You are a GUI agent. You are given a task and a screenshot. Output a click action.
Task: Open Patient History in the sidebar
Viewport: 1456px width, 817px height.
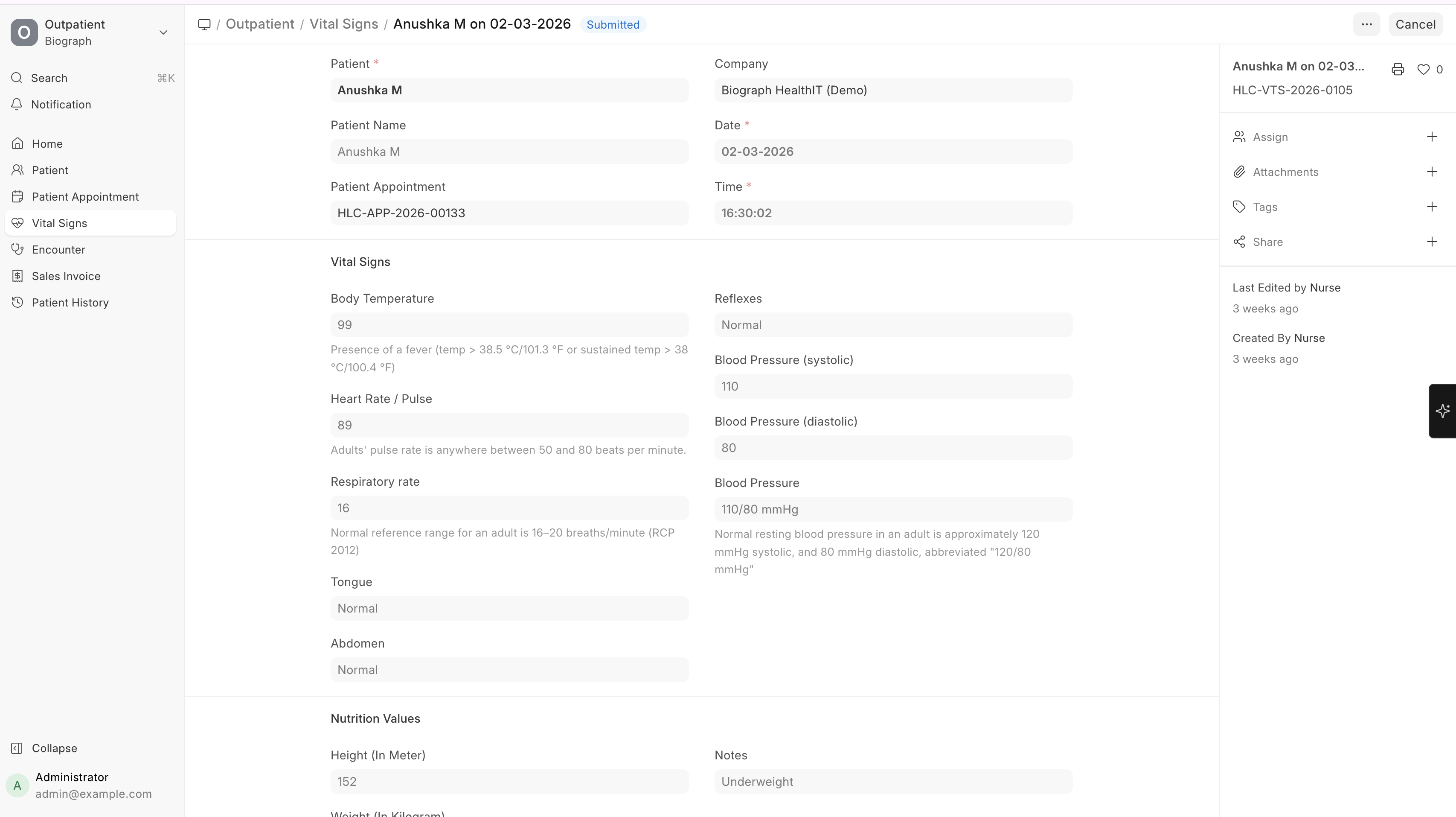(x=70, y=303)
